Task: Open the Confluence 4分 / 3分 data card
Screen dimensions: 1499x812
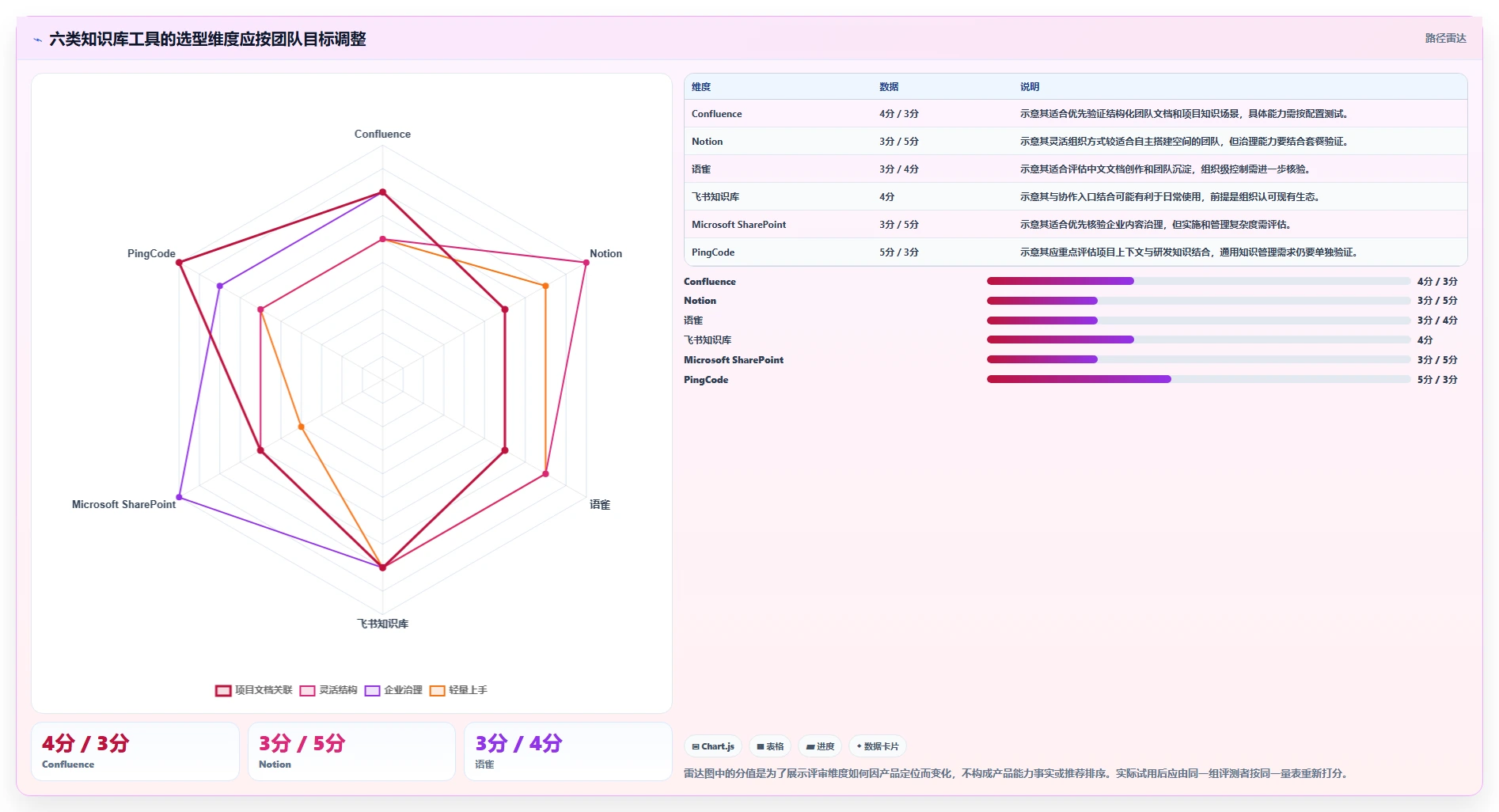Action: (x=135, y=751)
